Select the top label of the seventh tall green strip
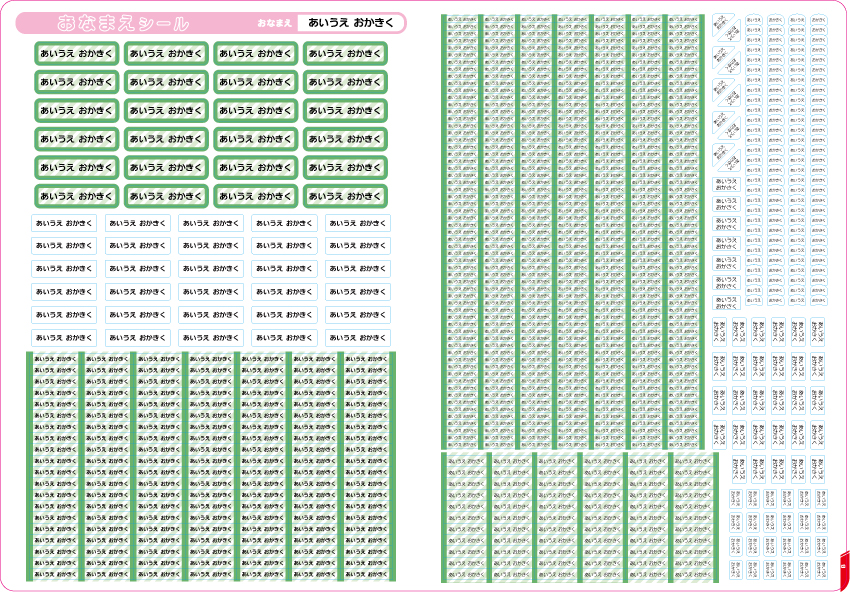Image resolution: width=850 pixels, height=592 pixels. [x=684, y=18]
